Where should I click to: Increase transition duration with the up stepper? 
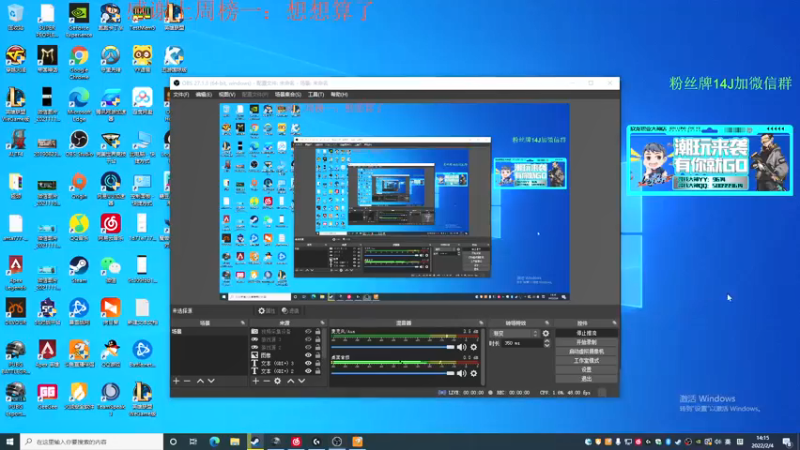pos(547,341)
